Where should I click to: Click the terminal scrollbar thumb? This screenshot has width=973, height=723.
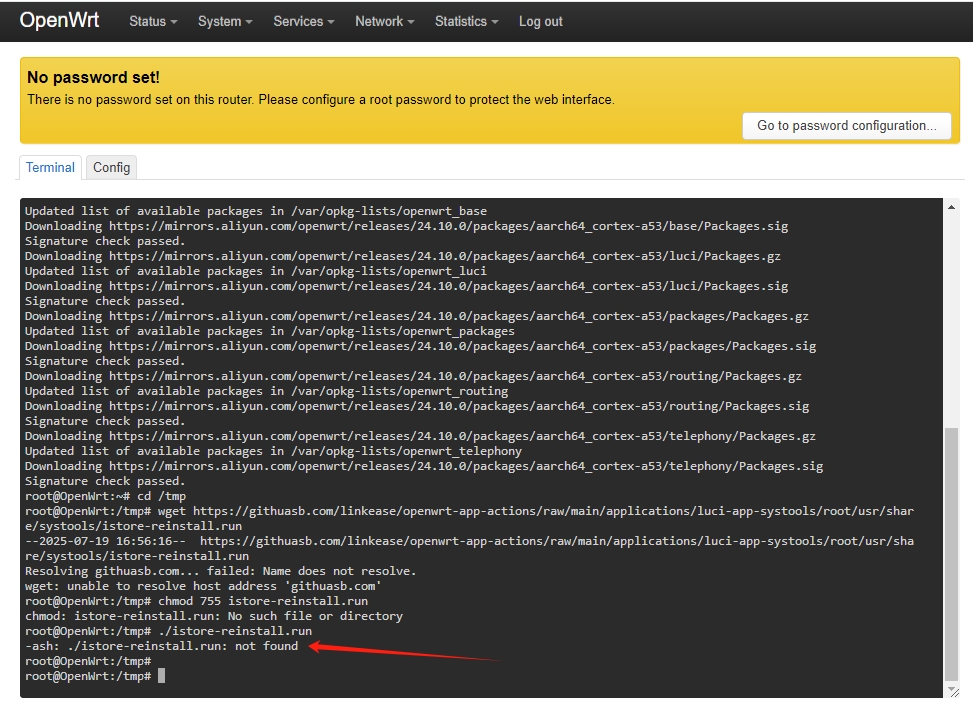951,554
